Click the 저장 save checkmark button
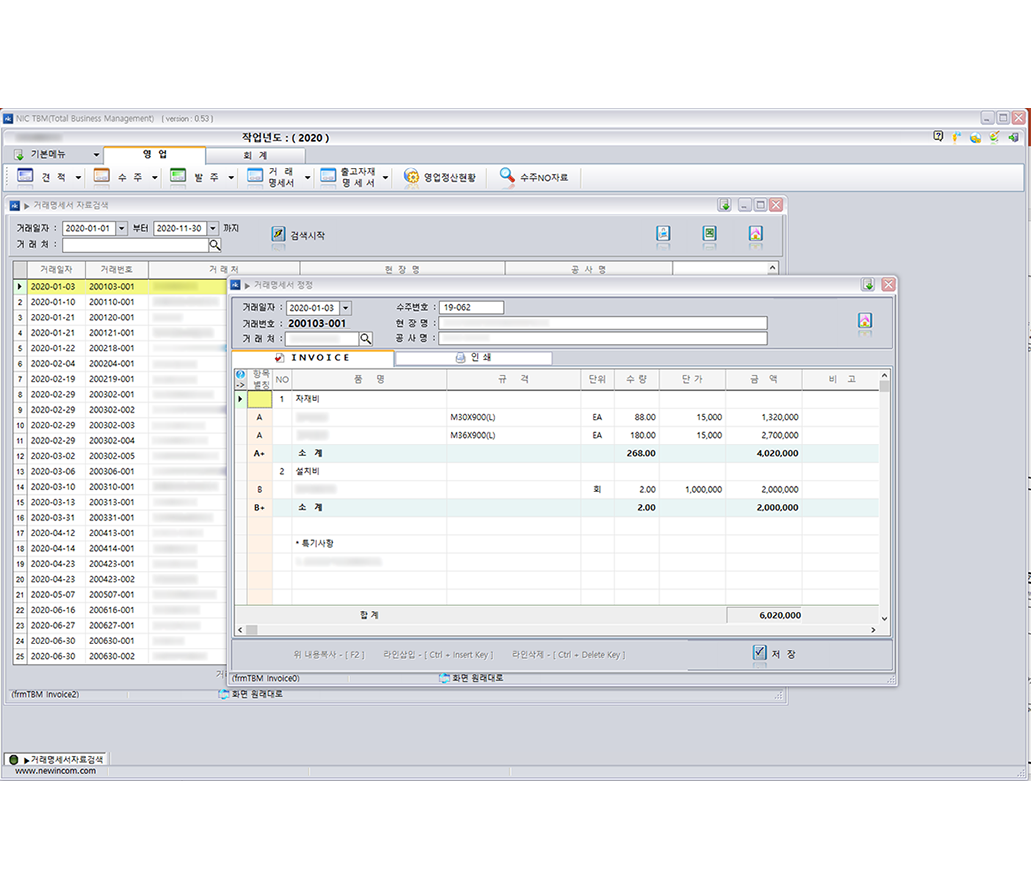Screen dimensions: 1031x889 click(x=760, y=653)
